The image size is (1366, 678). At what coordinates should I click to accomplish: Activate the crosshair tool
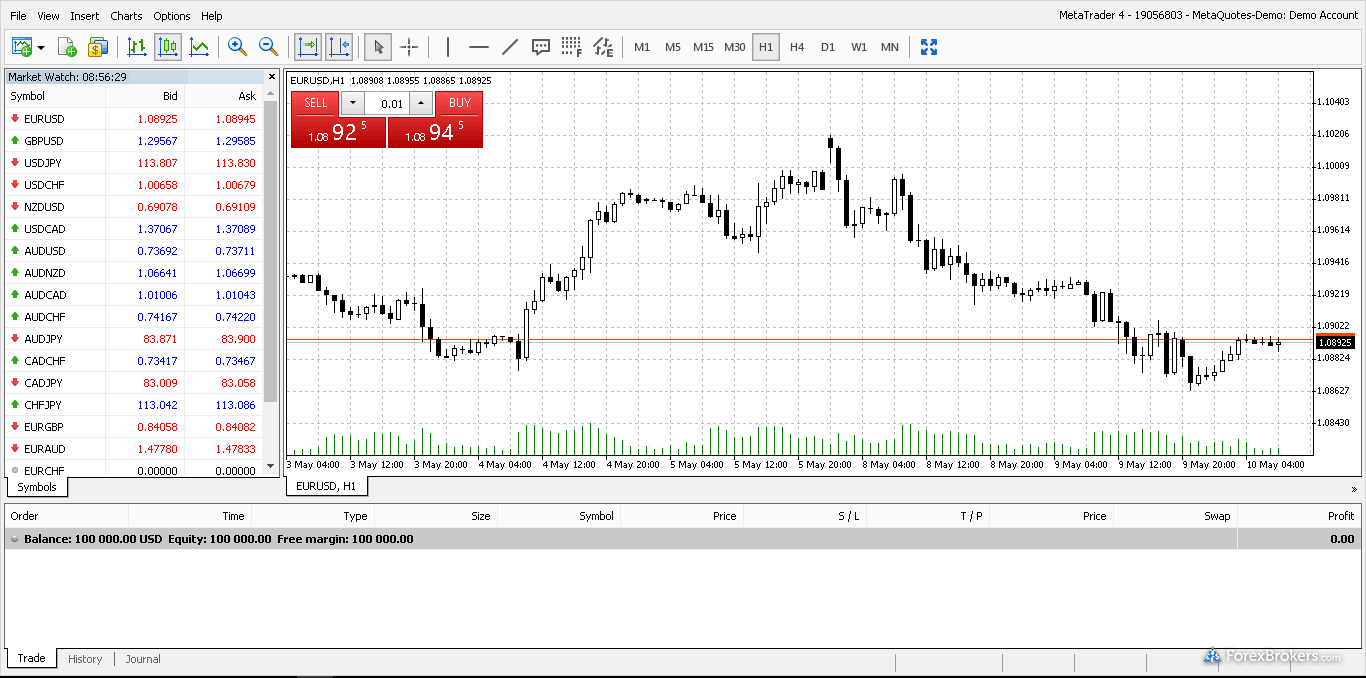click(x=409, y=46)
